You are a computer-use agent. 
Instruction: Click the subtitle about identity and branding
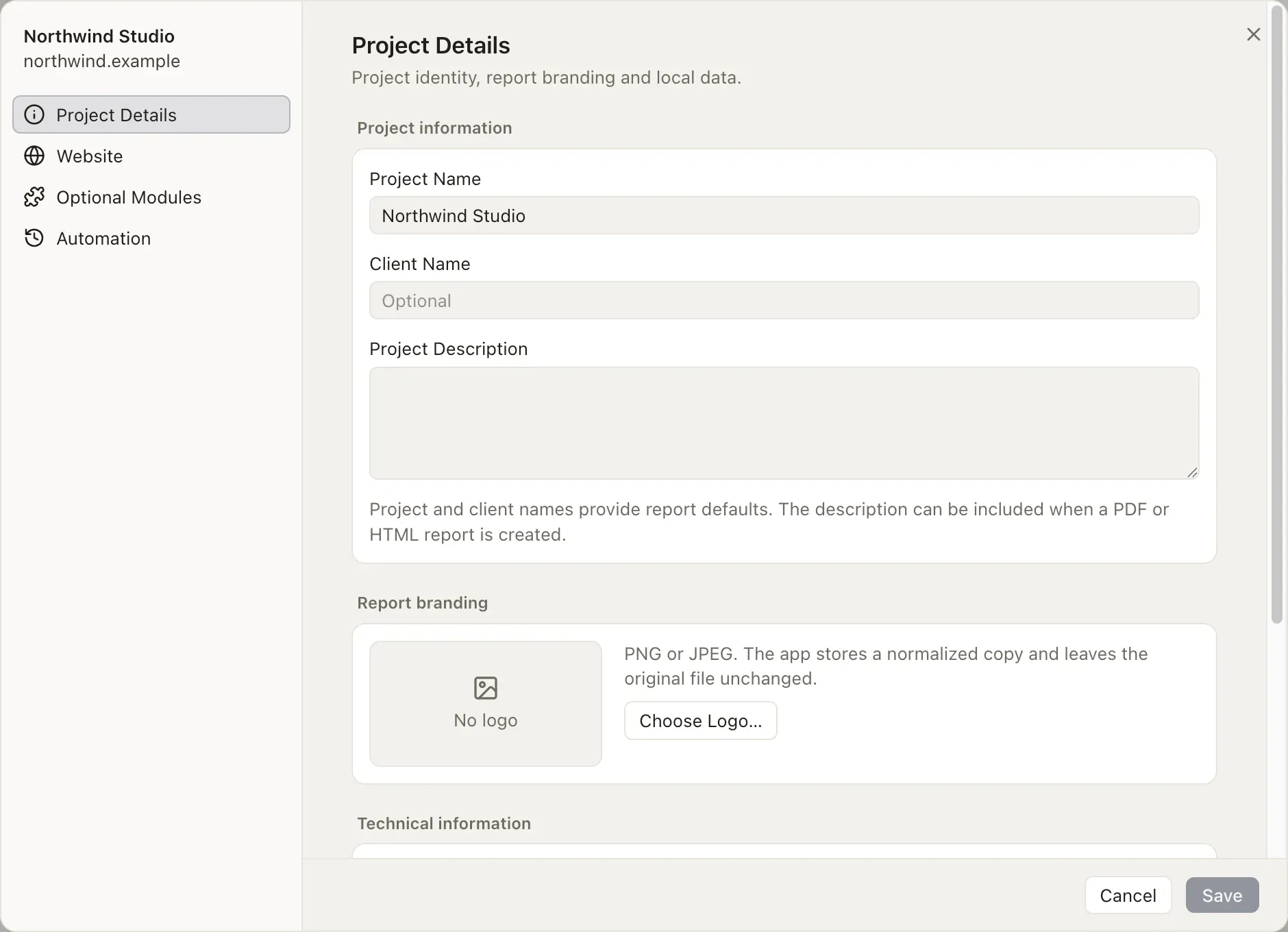[546, 77]
